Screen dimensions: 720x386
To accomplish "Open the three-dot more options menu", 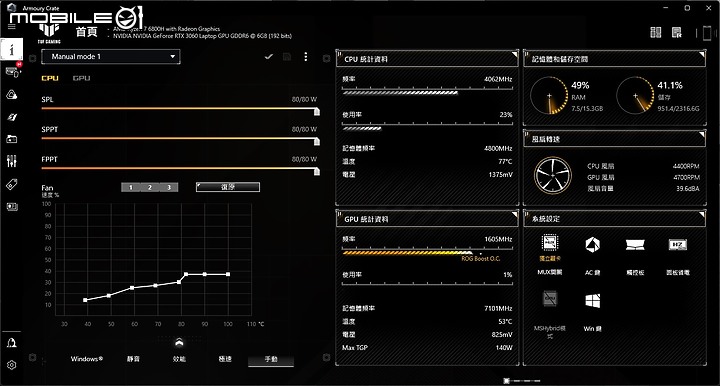I will pos(306,56).
